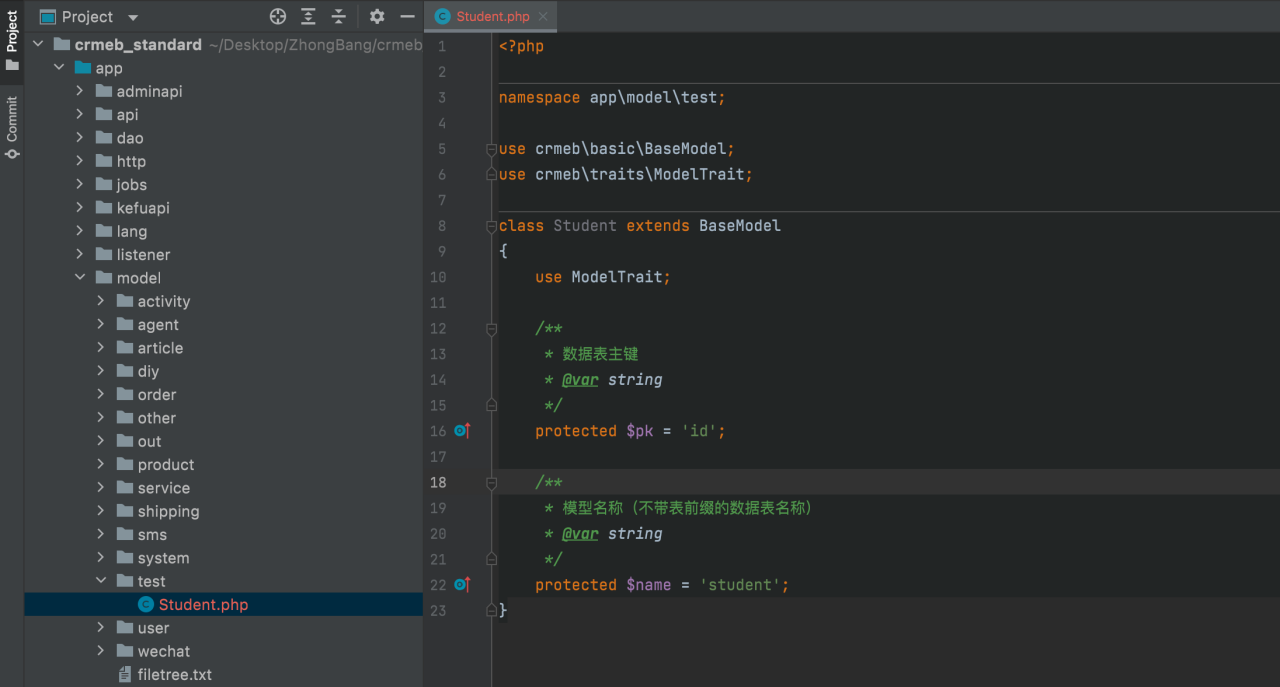This screenshot has width=1280, height=687.
Task: Open the Project view dropdown
Action: click(133, 17)
